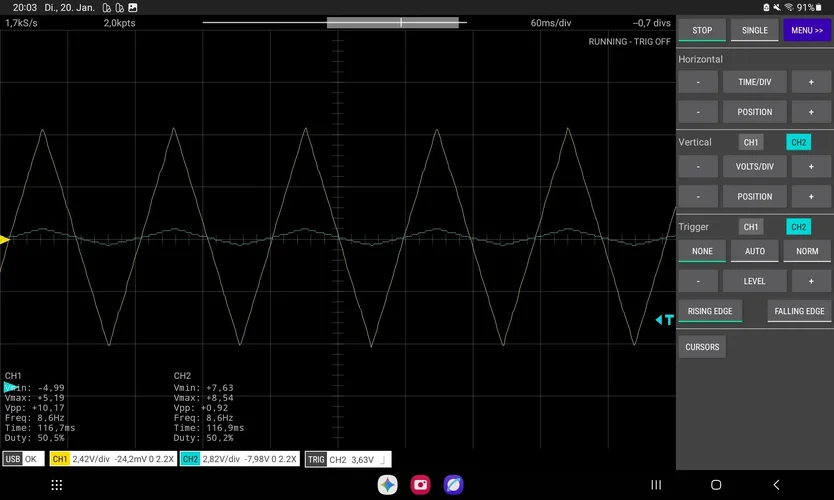Select CH2 as trigger source
834x500 pixels.
(x=798, y=227)
